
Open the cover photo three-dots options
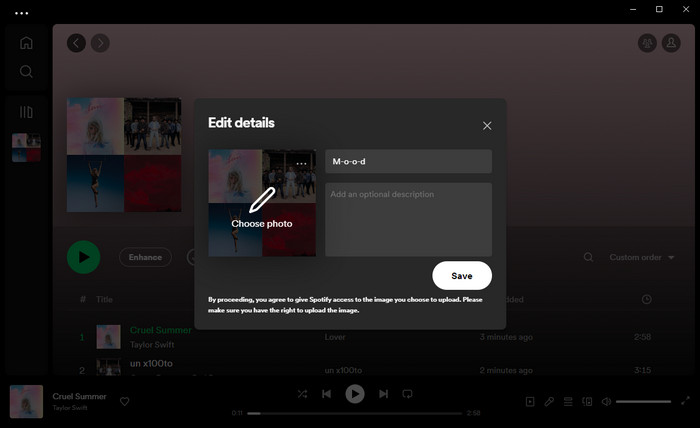(x=301, y=164)
